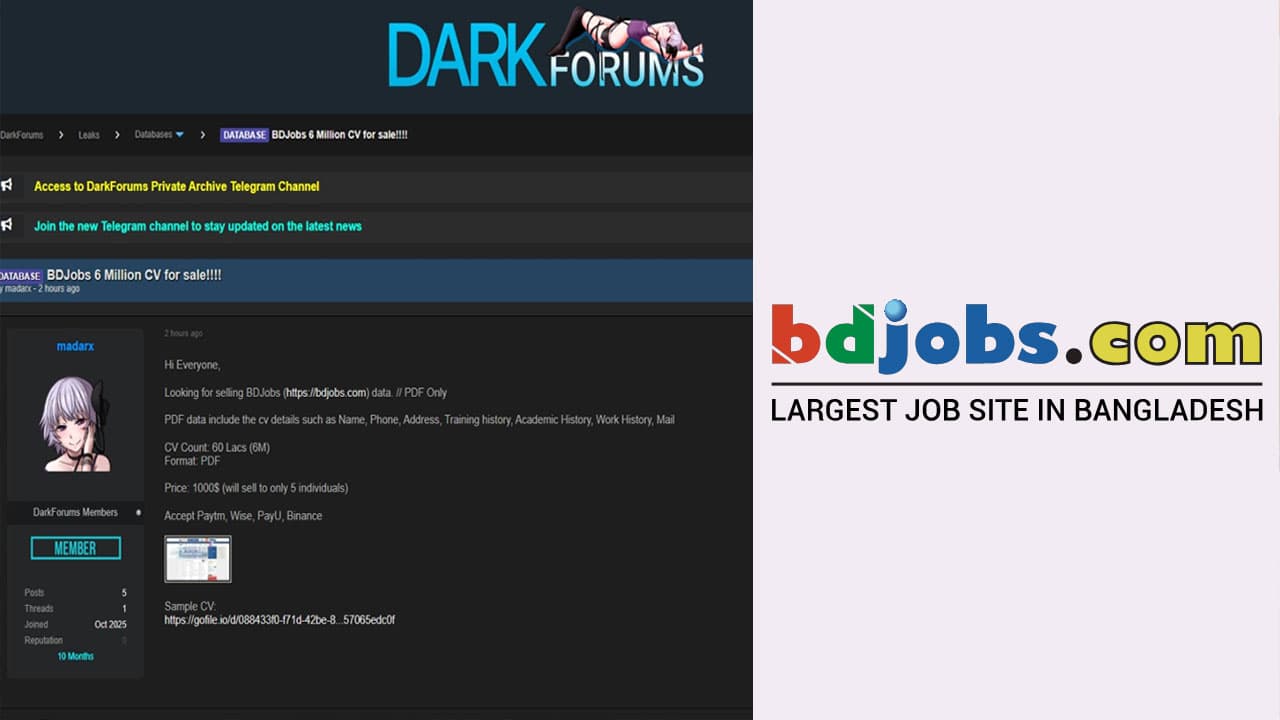Click the MEMBER rank badge
Viewport: 1280px width, 720px height.
click(75, 548)
